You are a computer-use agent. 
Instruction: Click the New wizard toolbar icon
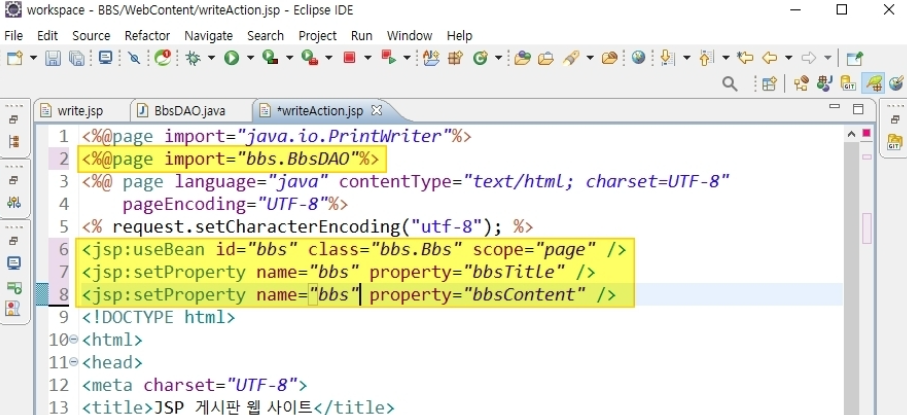pos(15,58)
